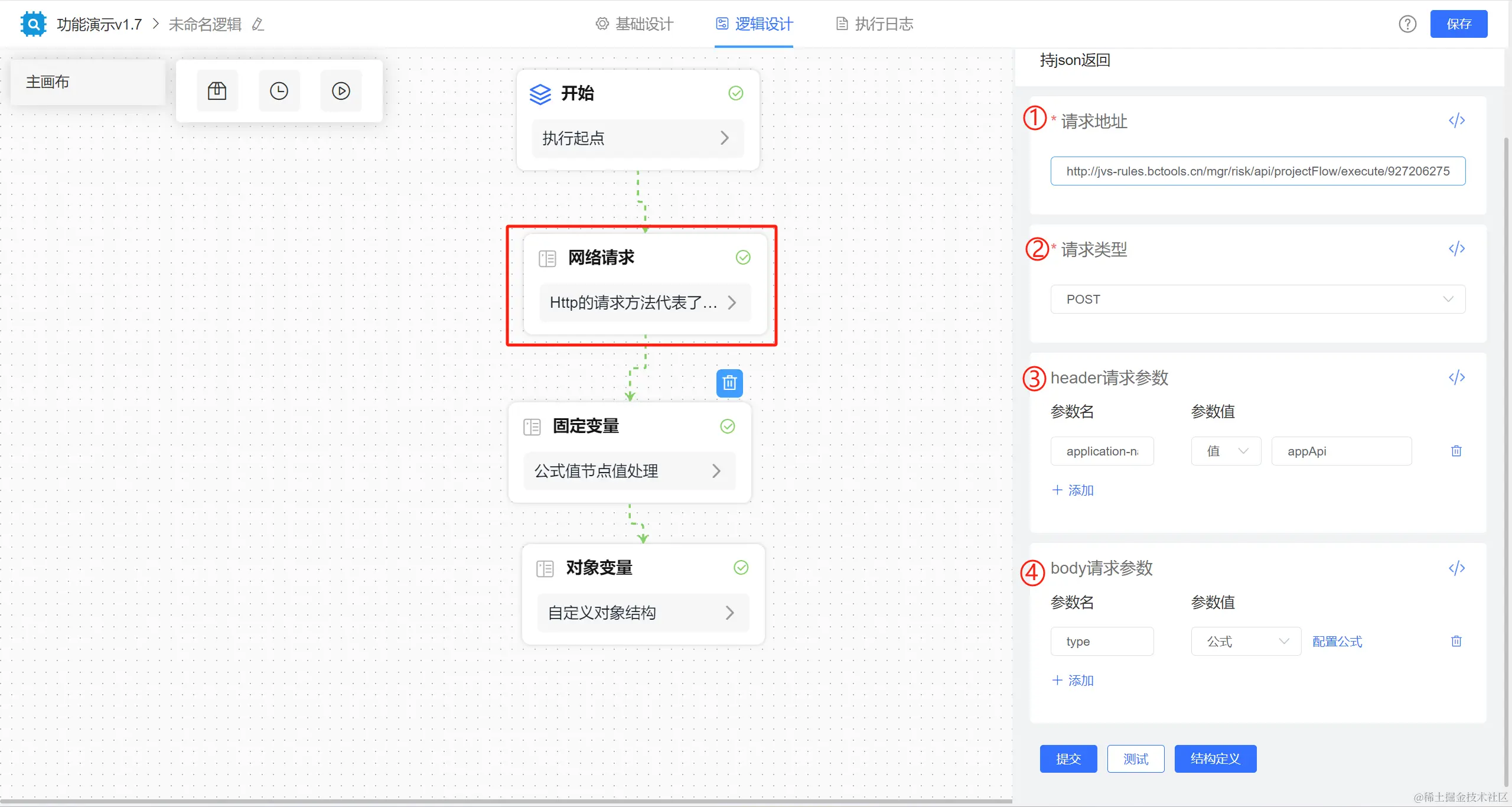1512x807 pixels.
Task: Click the clock history icon in canvas toolbar
Action: (x=279, y=91)
